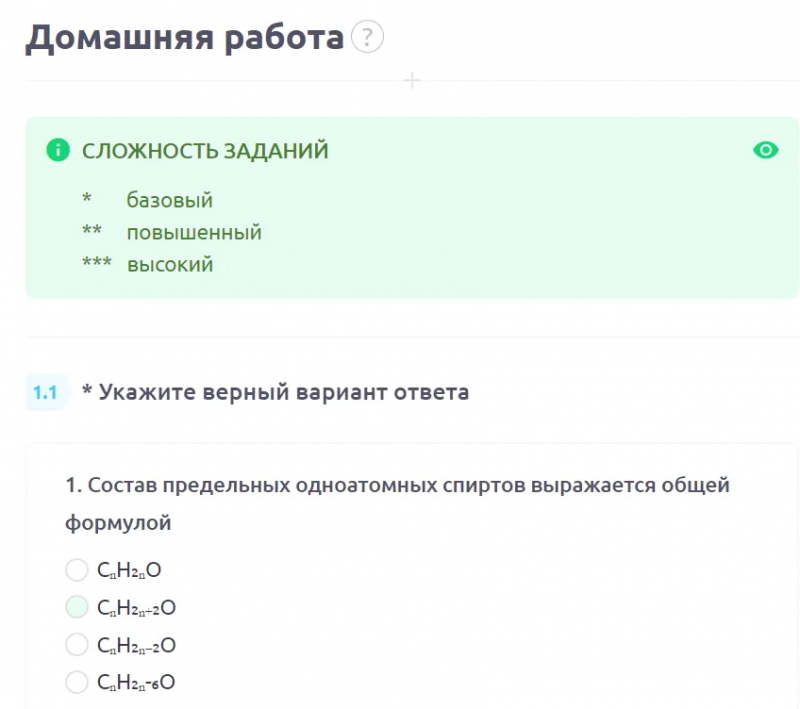800x709 pixels.
Task: Click the высокий difficulty label
Action: pos(170,265)
